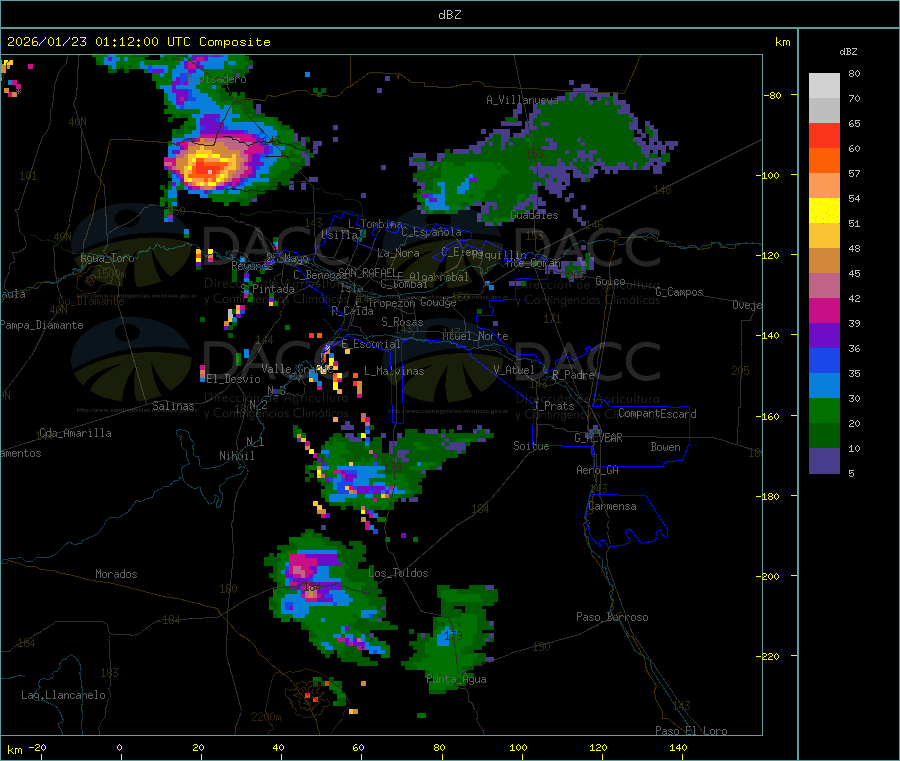Image resolution: width=900 pixels, height=761 pixels.
Task: Click the Atuel_Norte place label
Action: point(475,336)
